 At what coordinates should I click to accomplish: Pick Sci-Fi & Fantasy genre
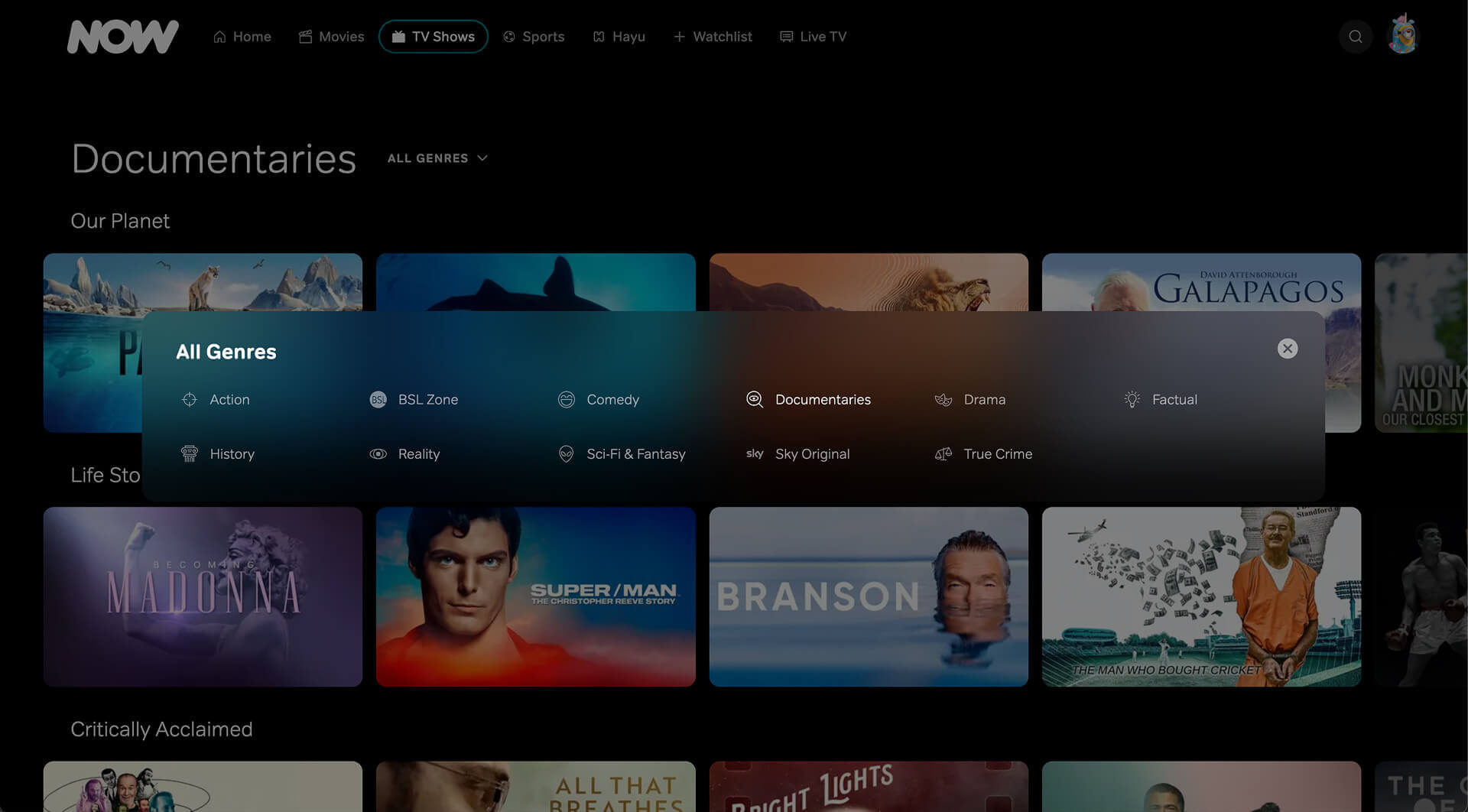635,453
